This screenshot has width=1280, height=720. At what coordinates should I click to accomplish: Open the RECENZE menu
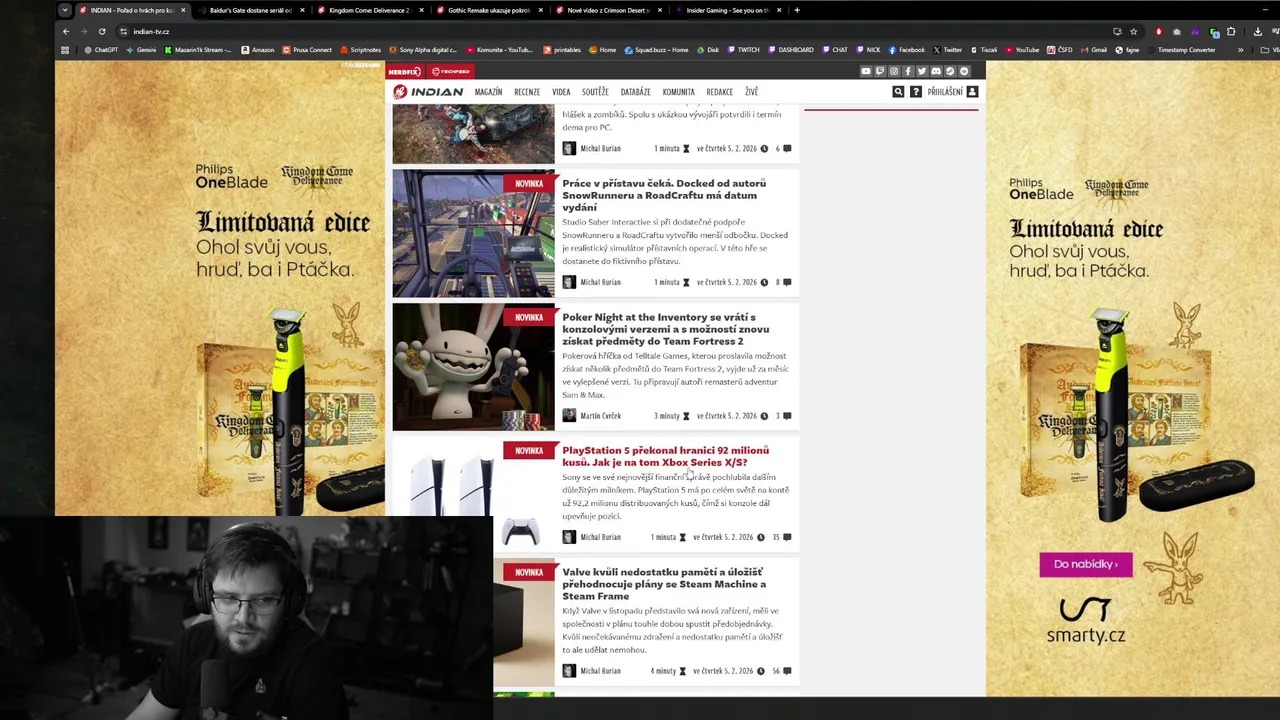click(x=527, y=92)
